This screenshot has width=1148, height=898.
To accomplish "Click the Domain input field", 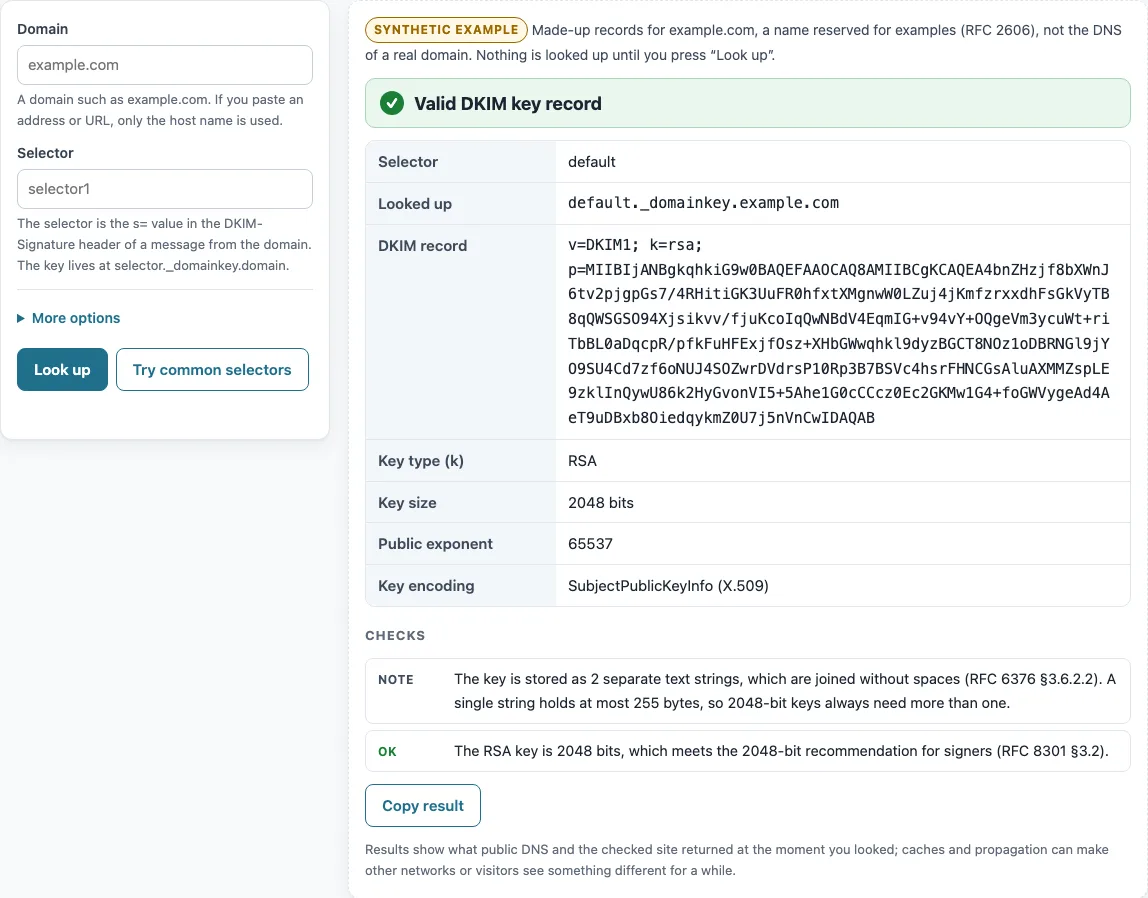I will (165, 65).
